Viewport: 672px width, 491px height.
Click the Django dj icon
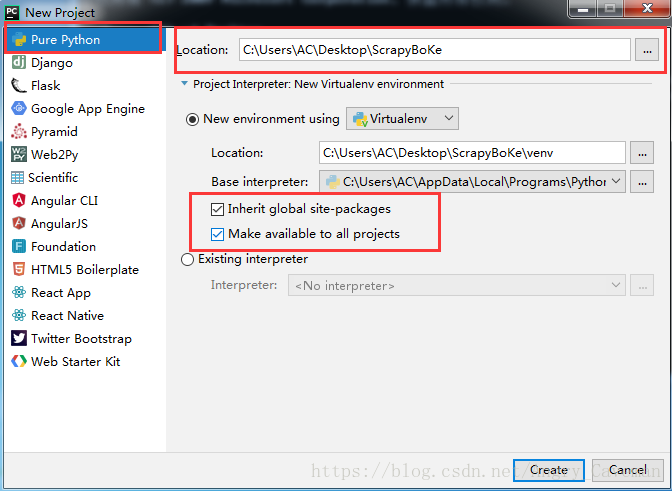tap(19, 63)
